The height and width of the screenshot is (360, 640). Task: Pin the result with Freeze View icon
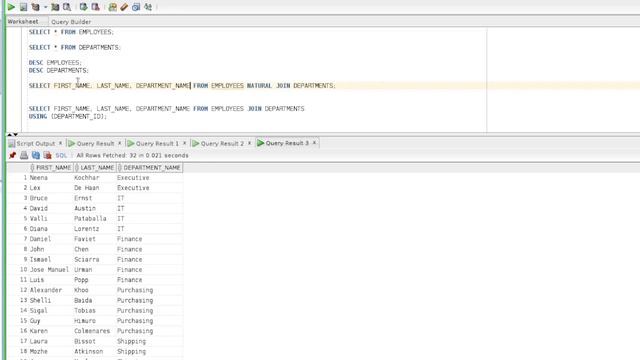12,155
